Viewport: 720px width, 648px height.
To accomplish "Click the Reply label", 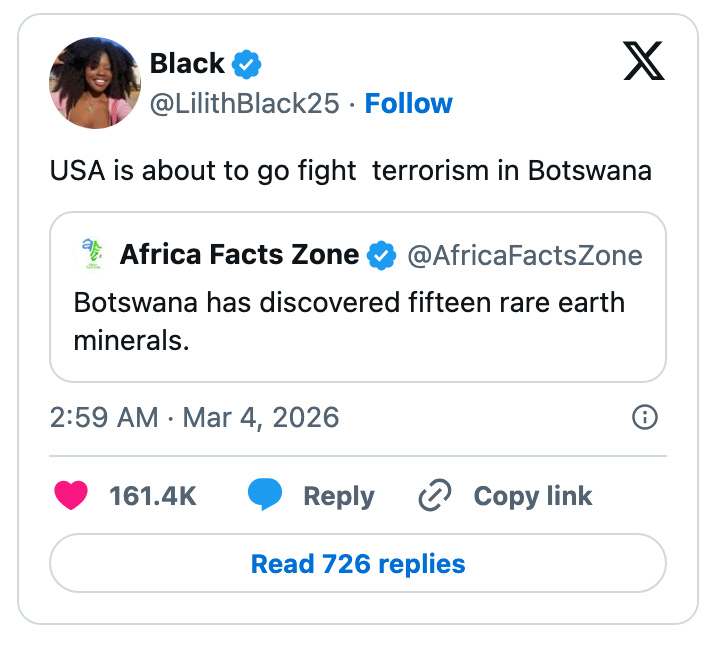I will [x=338, y=496].
